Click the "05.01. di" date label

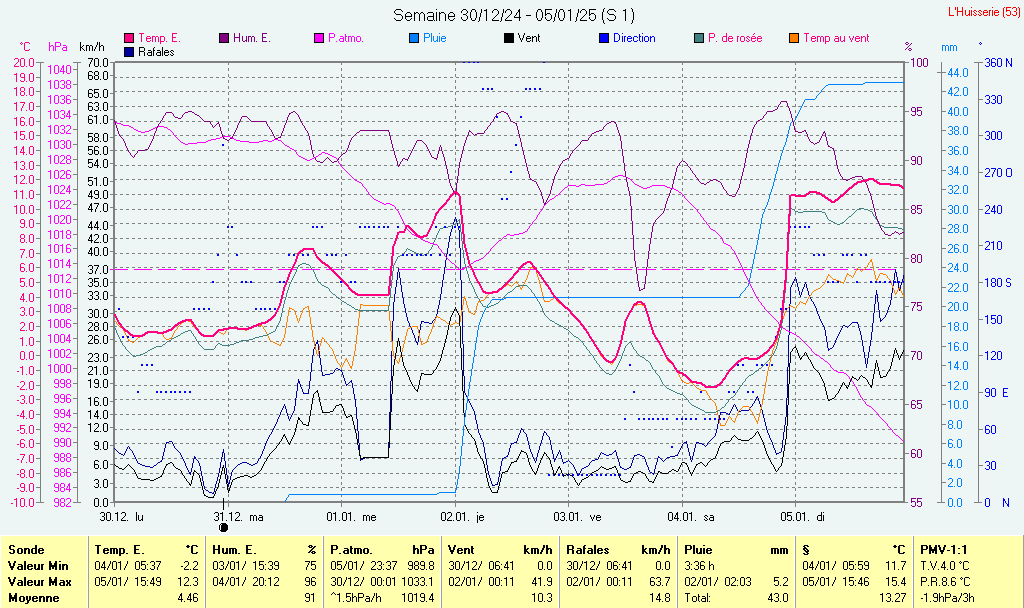coord(803,517)
